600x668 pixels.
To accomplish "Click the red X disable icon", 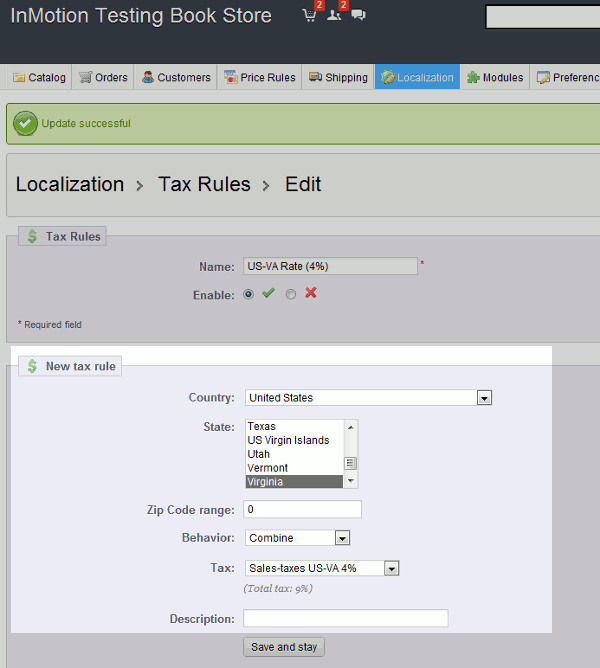I will (x=311, y=293).
